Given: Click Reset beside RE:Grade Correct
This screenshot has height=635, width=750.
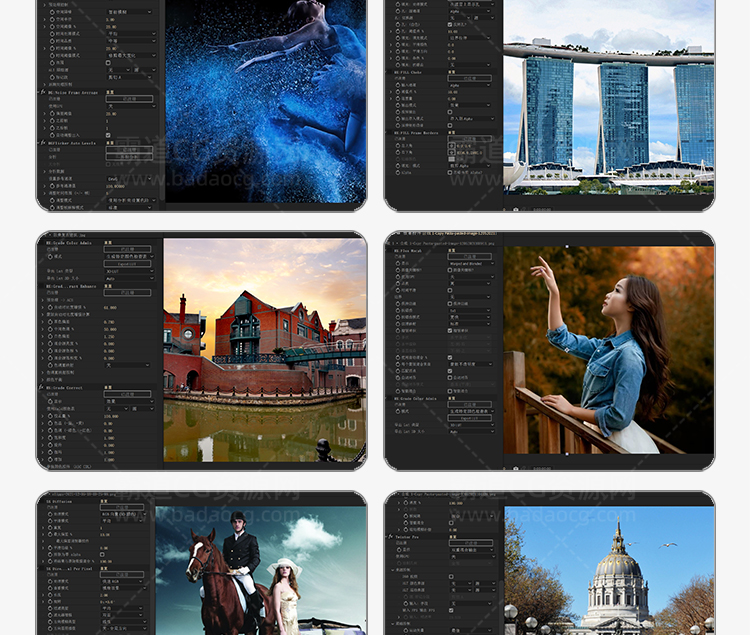Looking at the screenshot, I should click(x=108, y=387).
